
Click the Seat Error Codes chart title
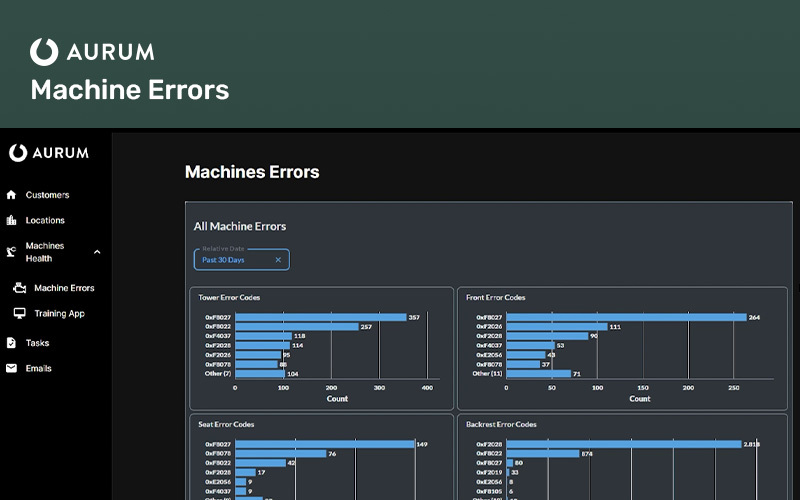(226, 424)
